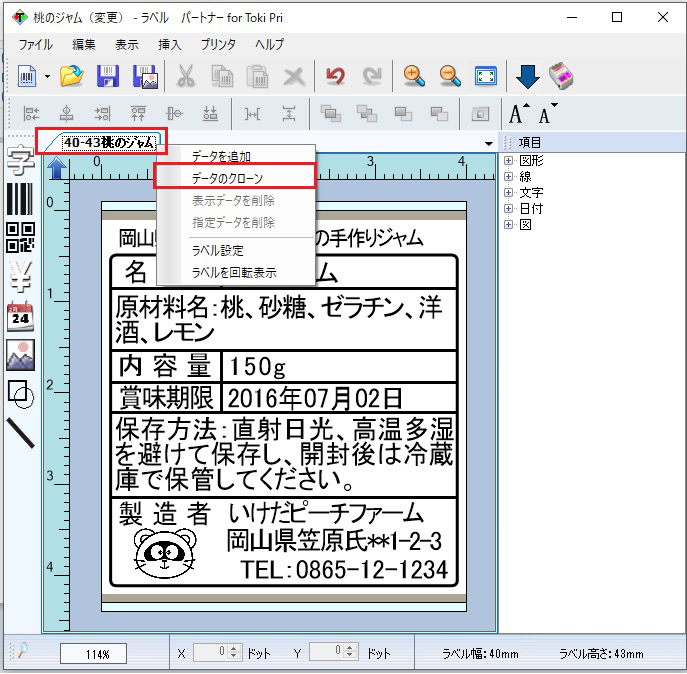Click the open folder icon
Image resolution: width=687 pixels, height=674 pixels.
pos(71,76)
